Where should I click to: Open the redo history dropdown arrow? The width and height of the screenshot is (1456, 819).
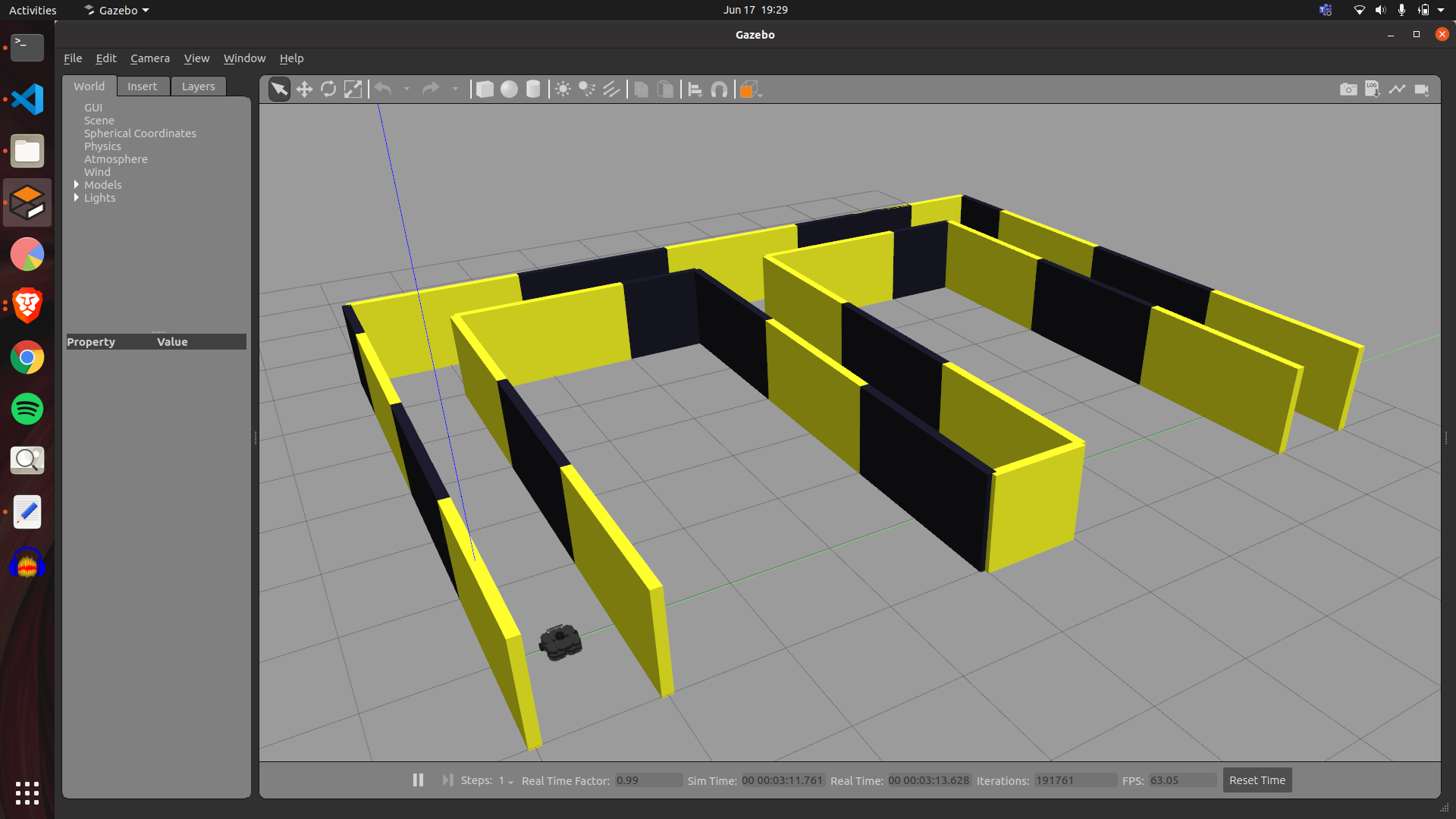[455, 89]
